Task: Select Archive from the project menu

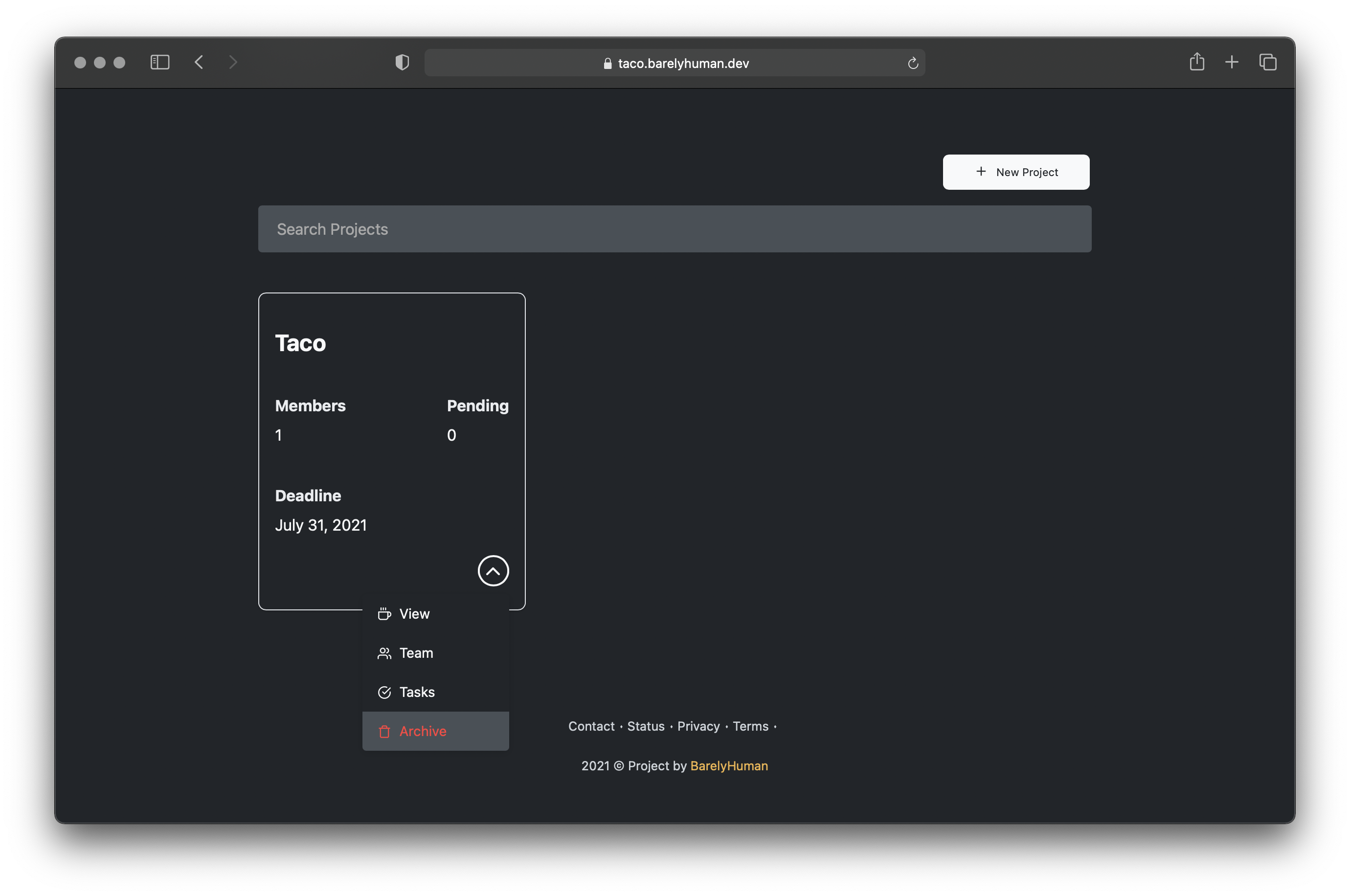Action: (423, 732)
